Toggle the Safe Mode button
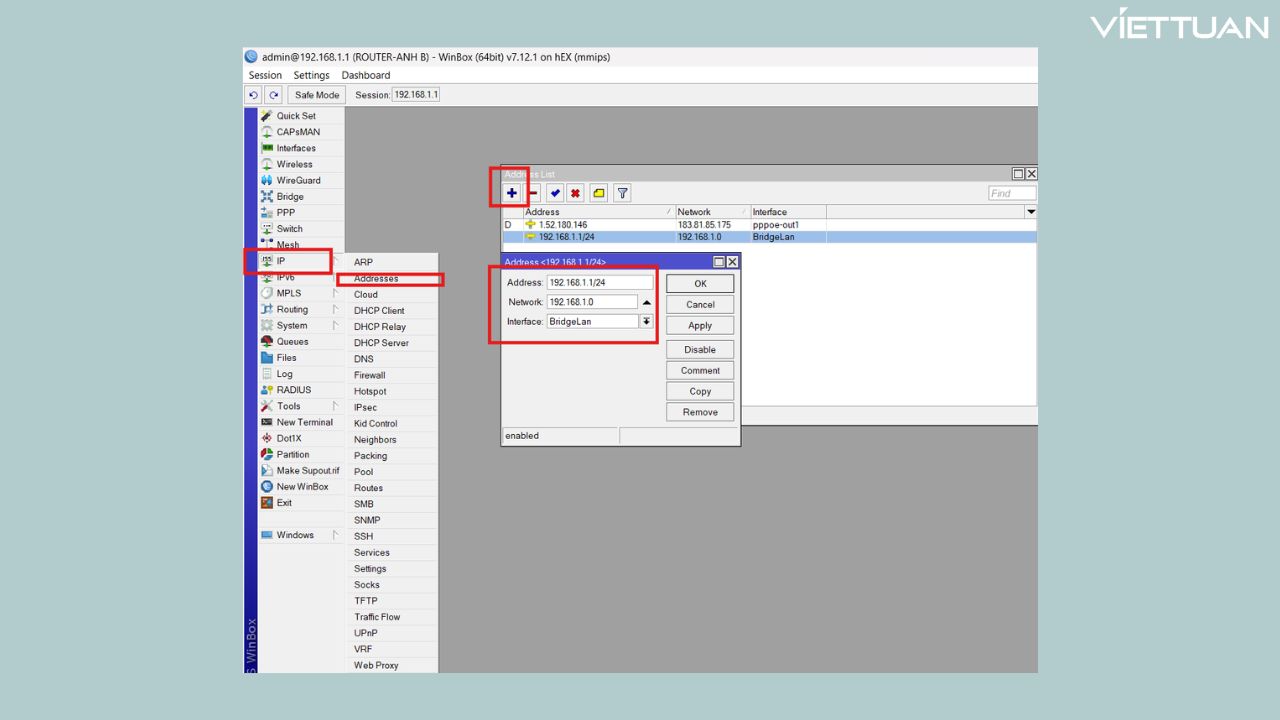The height and width of the screenshot is (720, 1280). pyautogui.click(x=317, y=95)
